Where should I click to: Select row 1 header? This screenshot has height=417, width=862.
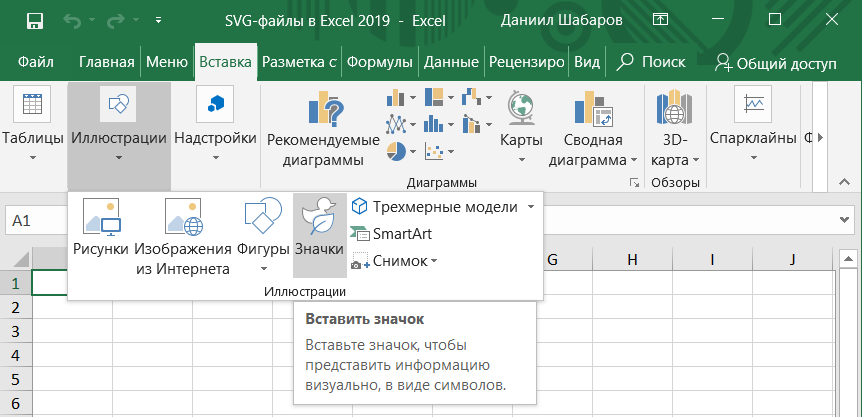(x=16, y=283)
